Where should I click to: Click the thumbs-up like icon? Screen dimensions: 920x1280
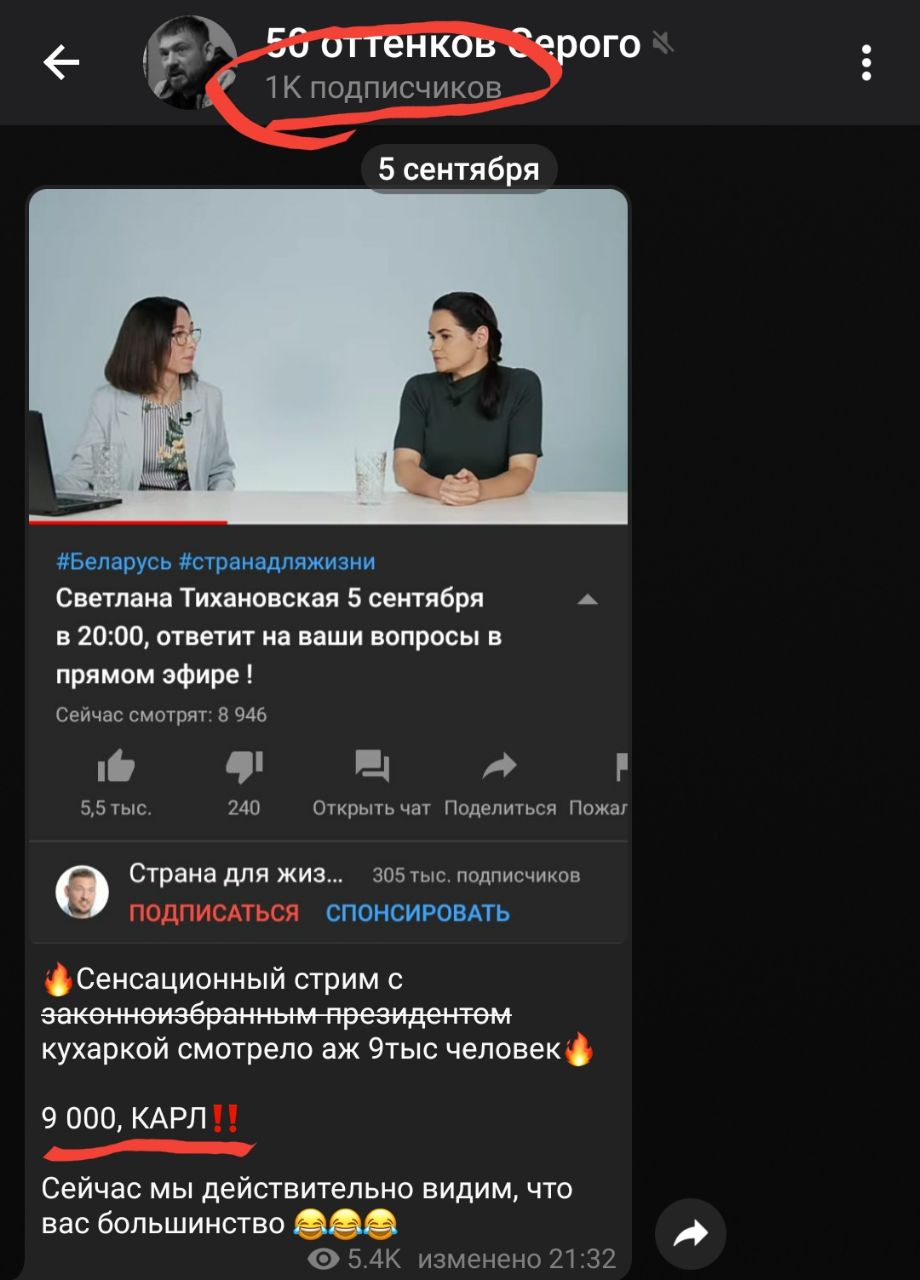click(116, 767)
